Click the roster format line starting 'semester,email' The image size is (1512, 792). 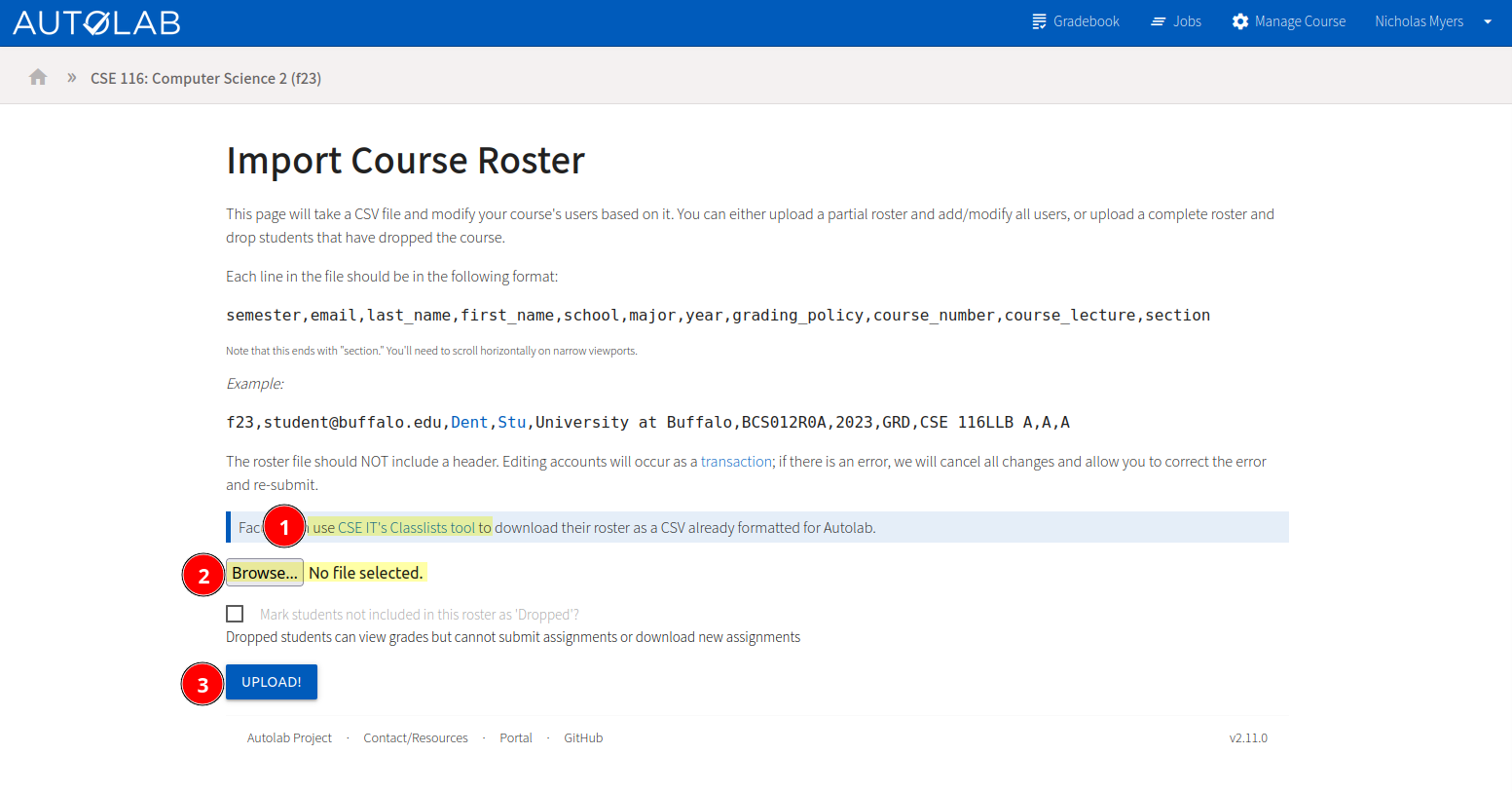click(719, 316)
